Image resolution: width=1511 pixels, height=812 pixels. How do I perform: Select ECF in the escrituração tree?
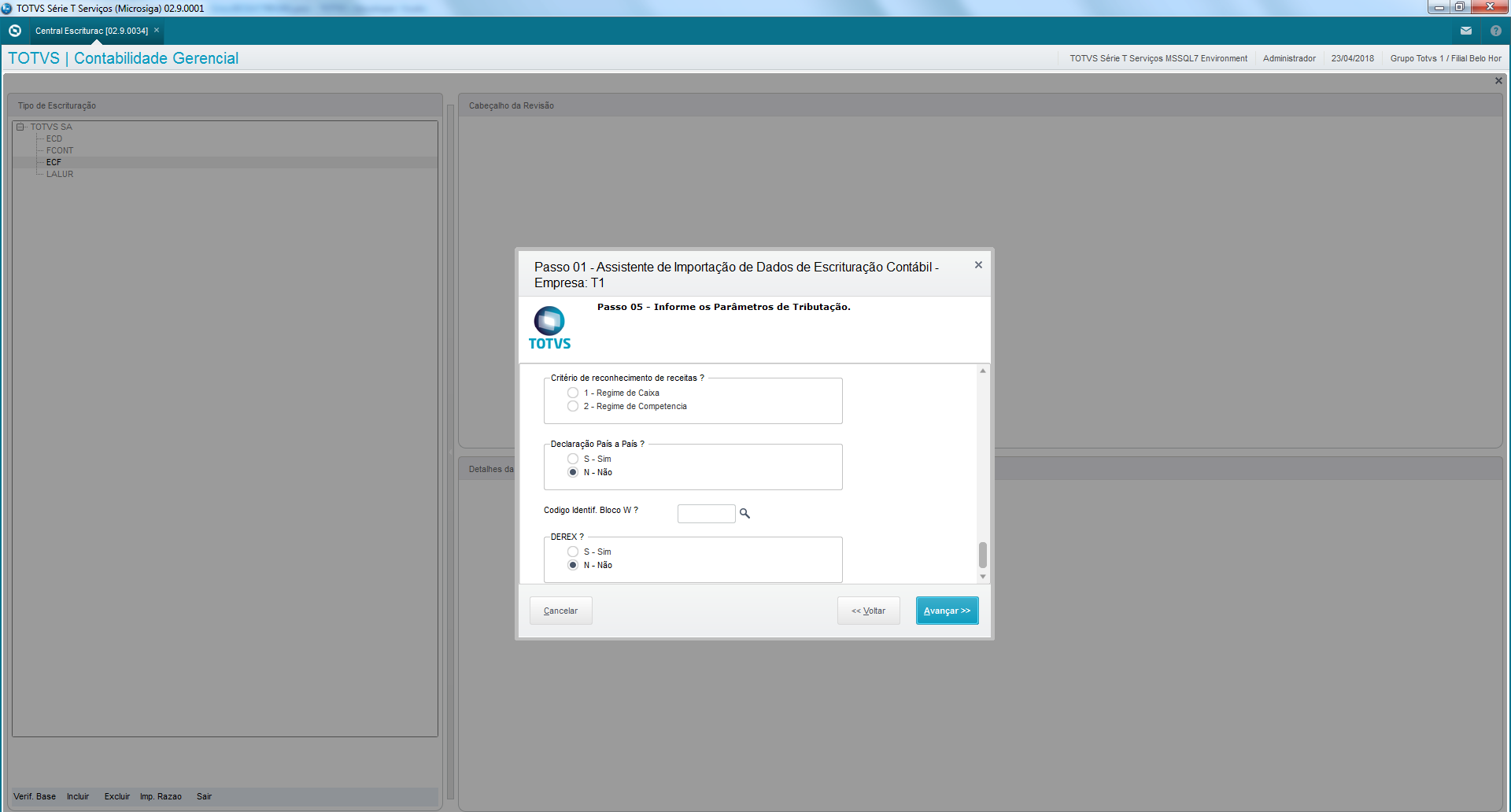click(54, 162)
